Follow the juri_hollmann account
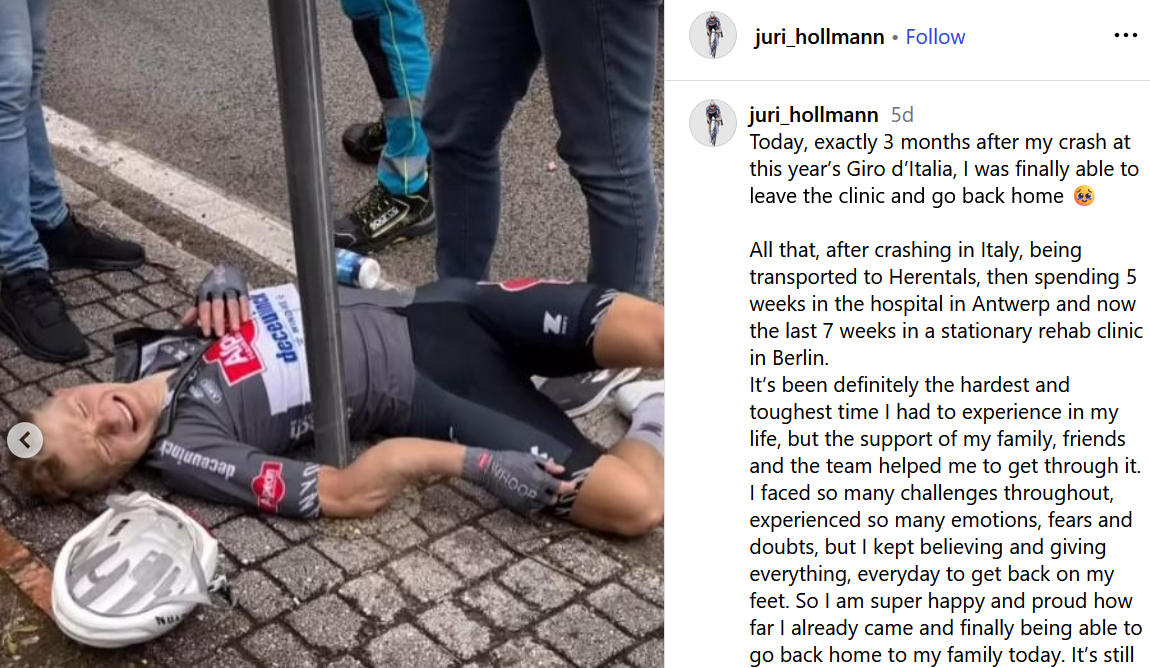Screen dimensions: 1150x668 [x=935, y=37]
